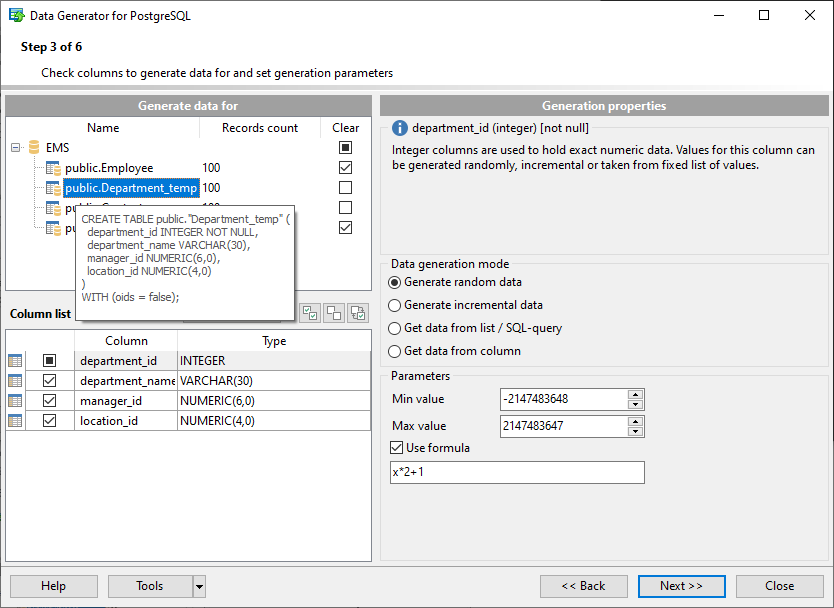Click the formula text field
Viewport: 834px width, 608px height.
pyautogui.click(x=517, y=472)
